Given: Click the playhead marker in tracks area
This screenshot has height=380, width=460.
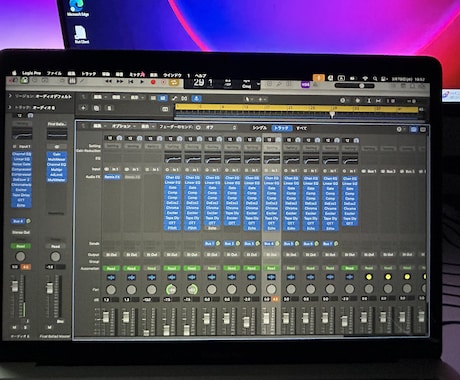Looking at the screenshot, I should pos(332,115).
